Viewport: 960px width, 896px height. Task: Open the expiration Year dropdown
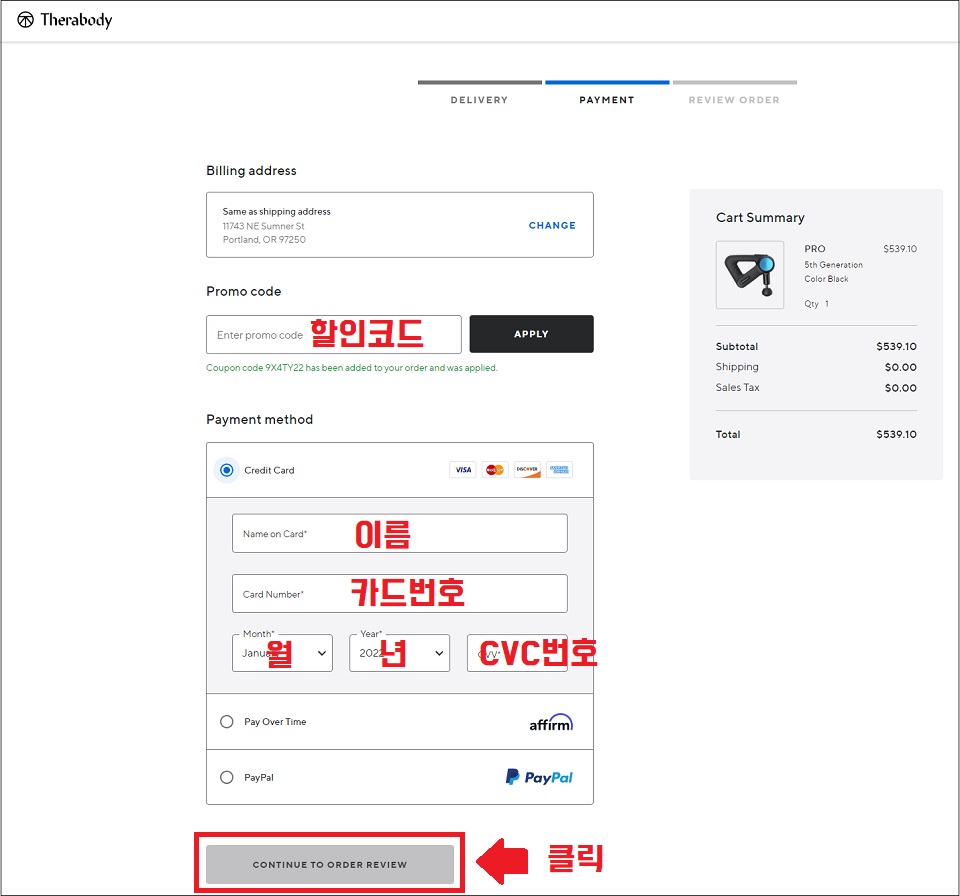pos(399,653)
